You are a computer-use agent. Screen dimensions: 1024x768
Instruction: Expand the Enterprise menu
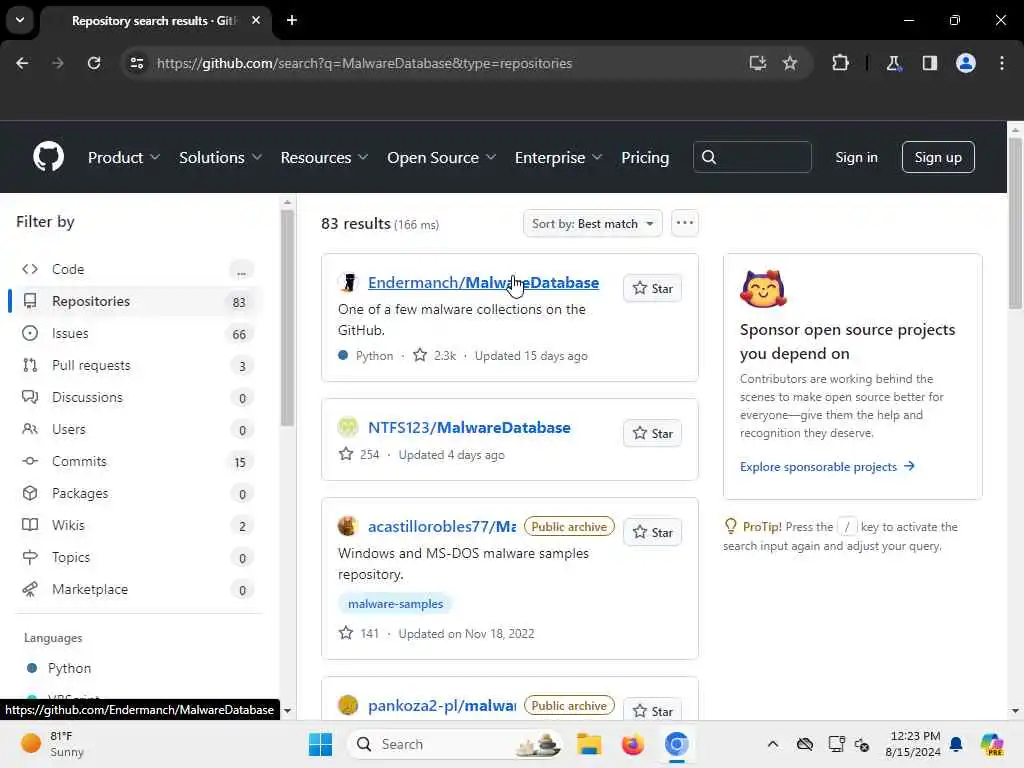(x=558, y=157)
